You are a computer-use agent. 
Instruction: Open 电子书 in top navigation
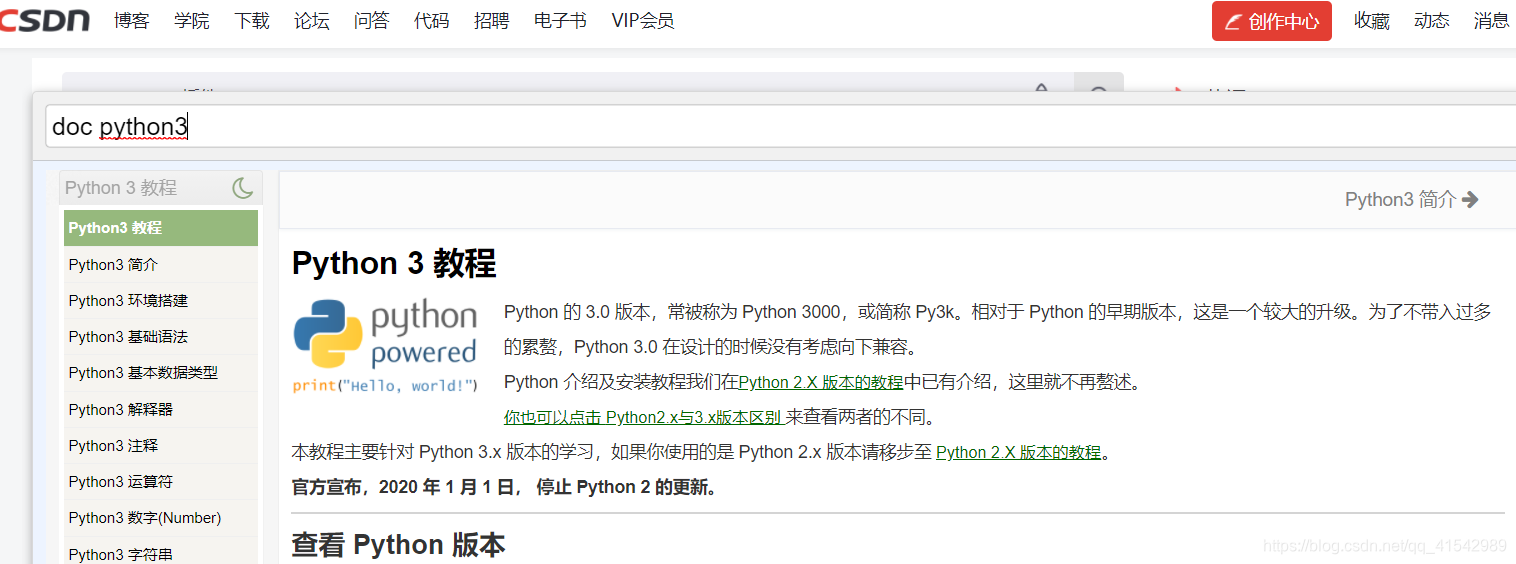pyautogui.click(x=561, y=21)
